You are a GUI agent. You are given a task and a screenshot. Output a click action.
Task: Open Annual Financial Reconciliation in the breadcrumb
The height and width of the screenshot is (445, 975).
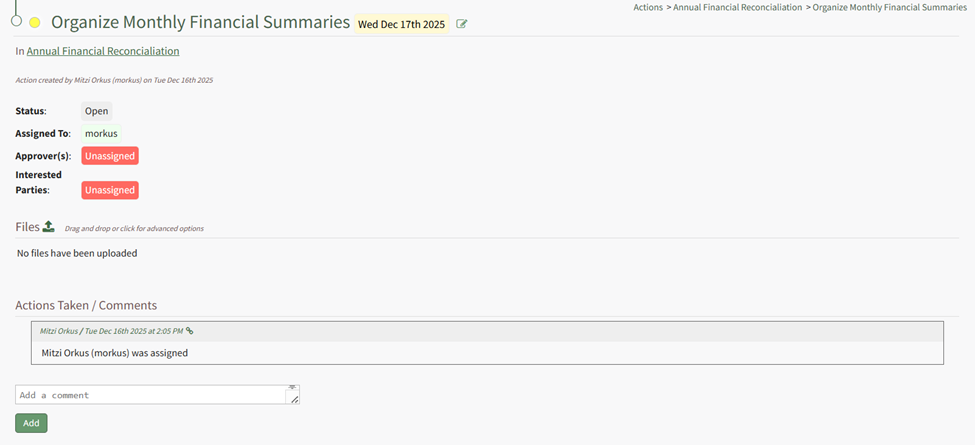click(x=738, y=7)
